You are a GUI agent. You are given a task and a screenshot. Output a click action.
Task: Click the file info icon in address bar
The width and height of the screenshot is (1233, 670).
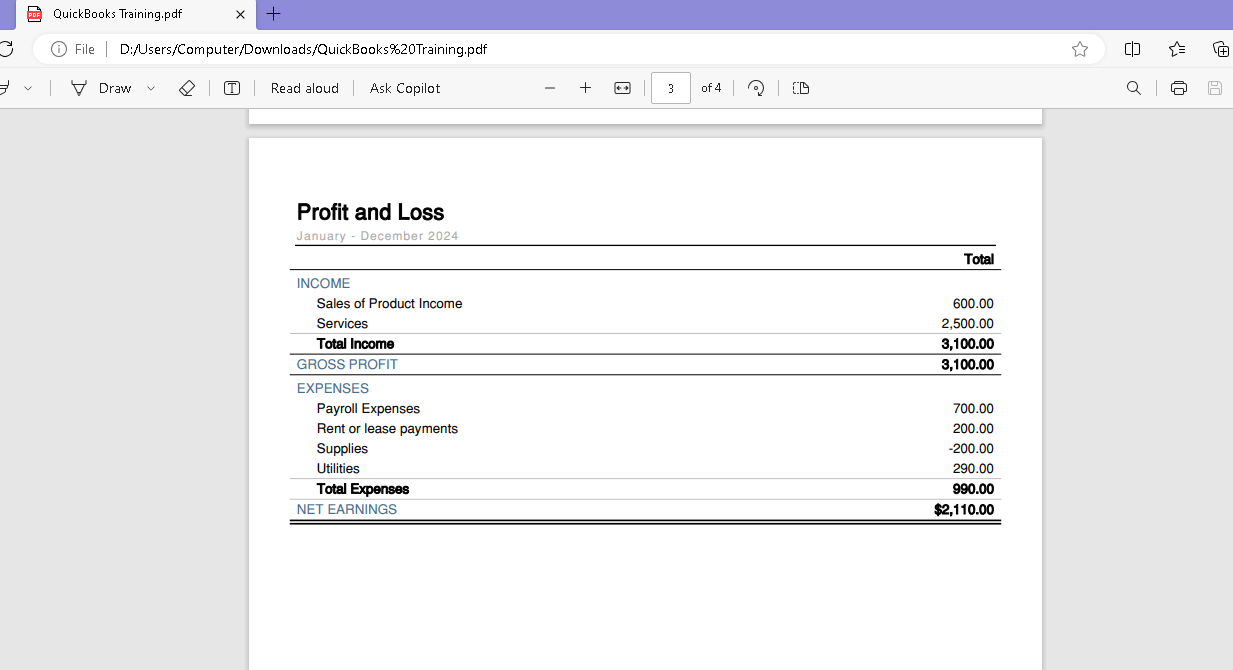click(x=59, y=49)
